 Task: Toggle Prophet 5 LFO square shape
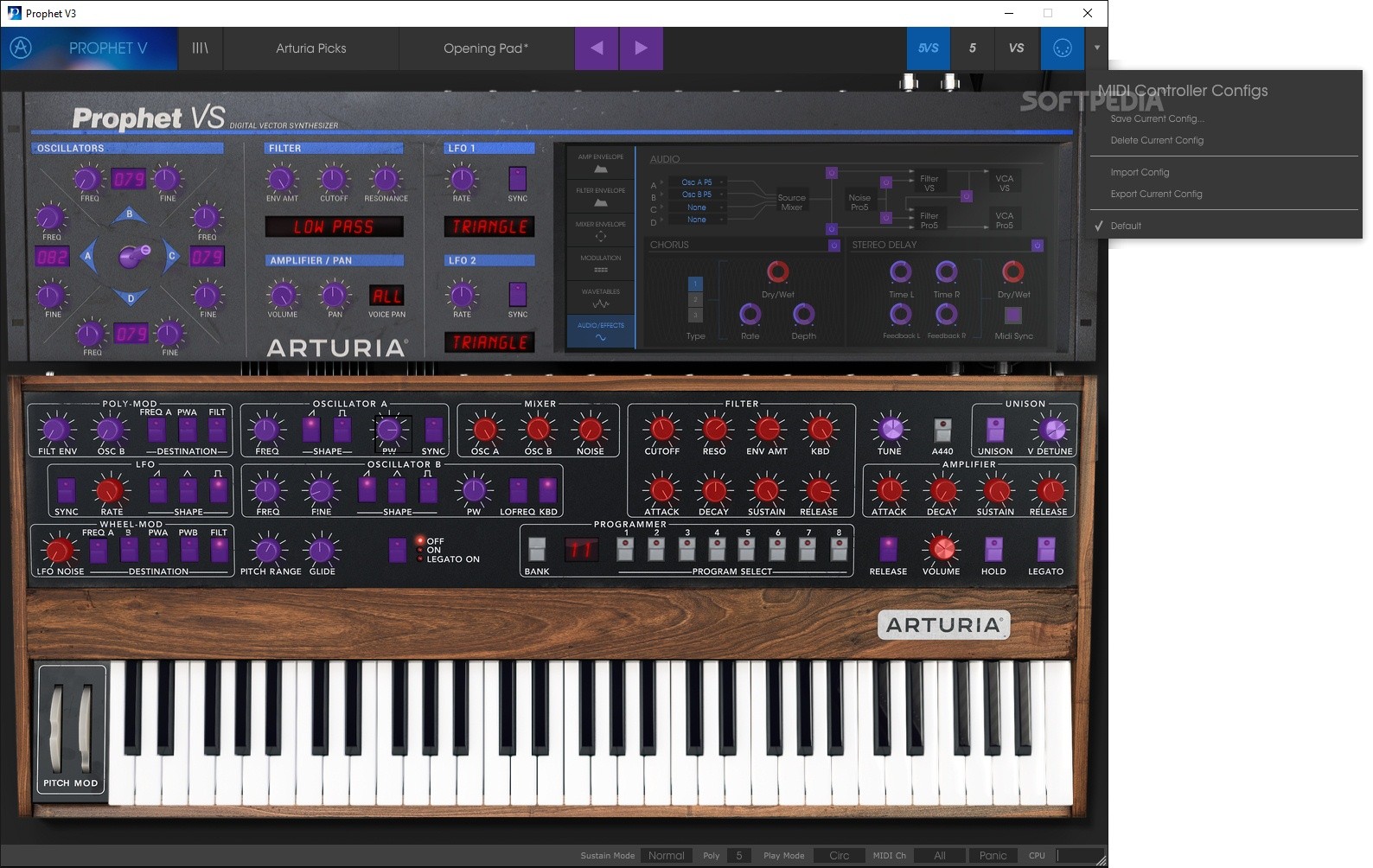tap(218, 490)
